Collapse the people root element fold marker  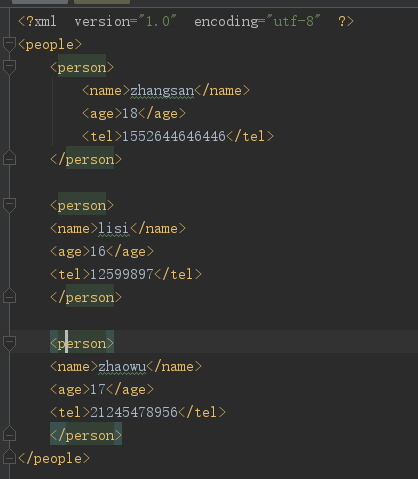[9, 44]
